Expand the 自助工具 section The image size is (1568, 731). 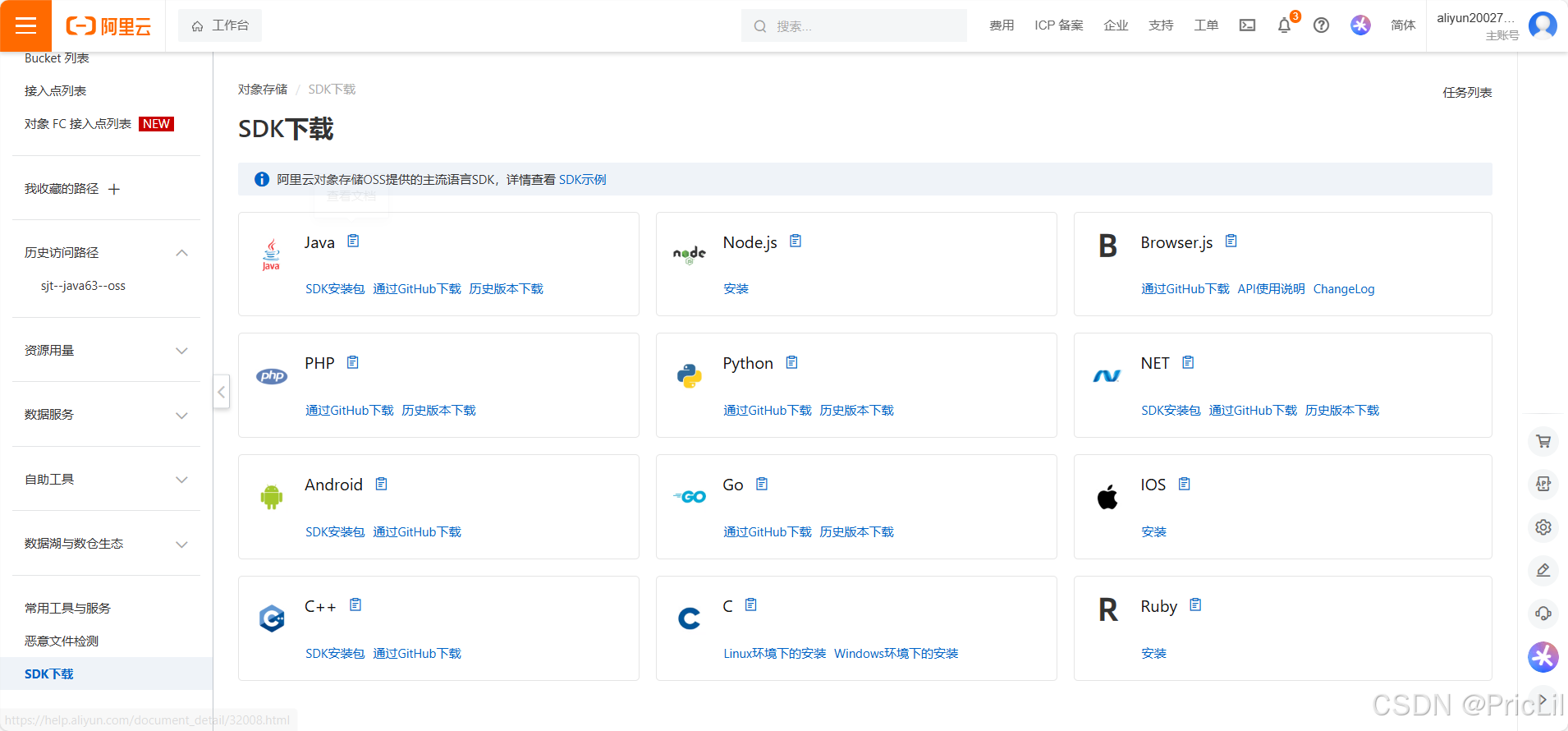pos(182,480)
